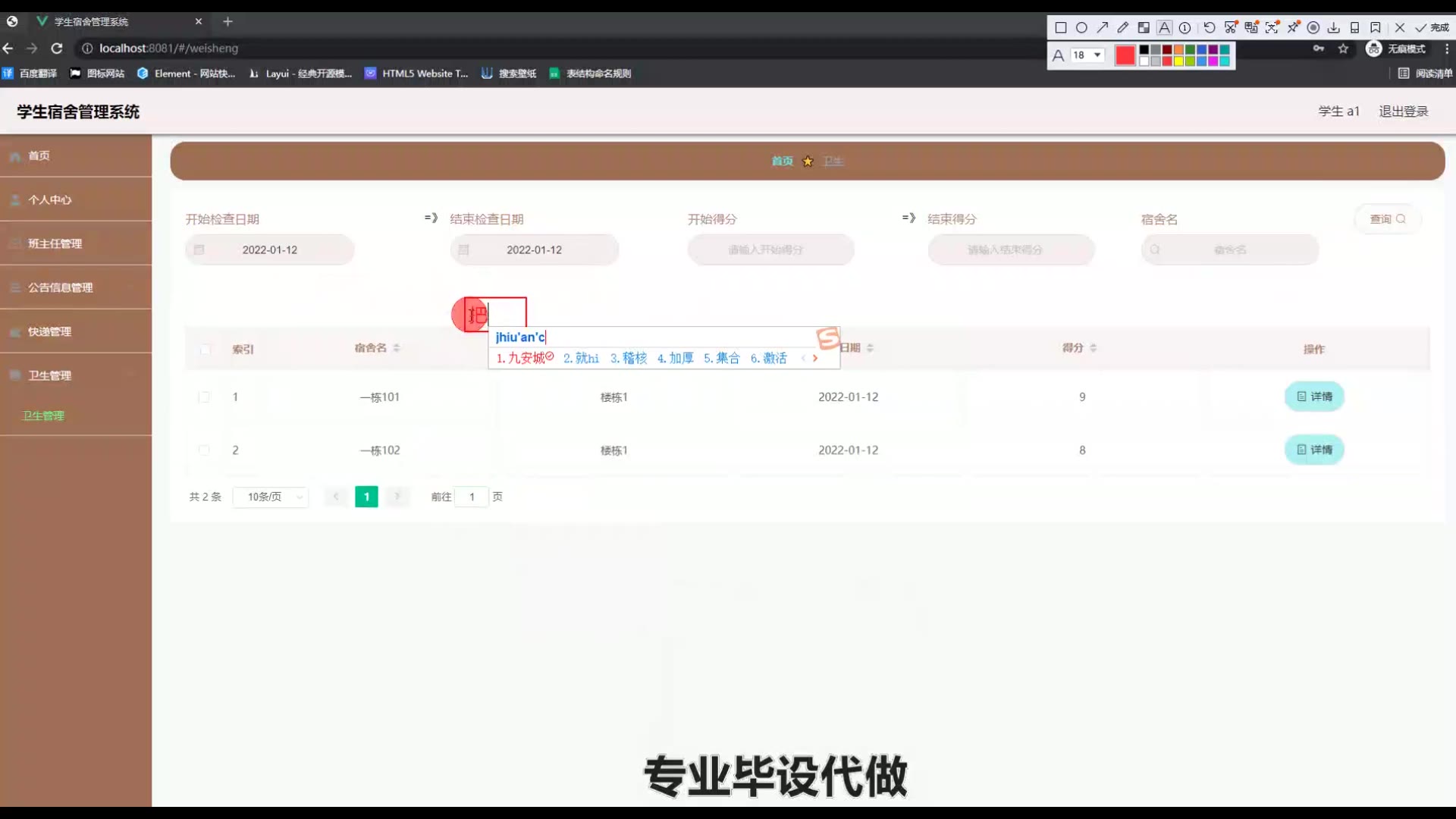Expand 公告信息管理 sidebar menu

pos(76,287)
